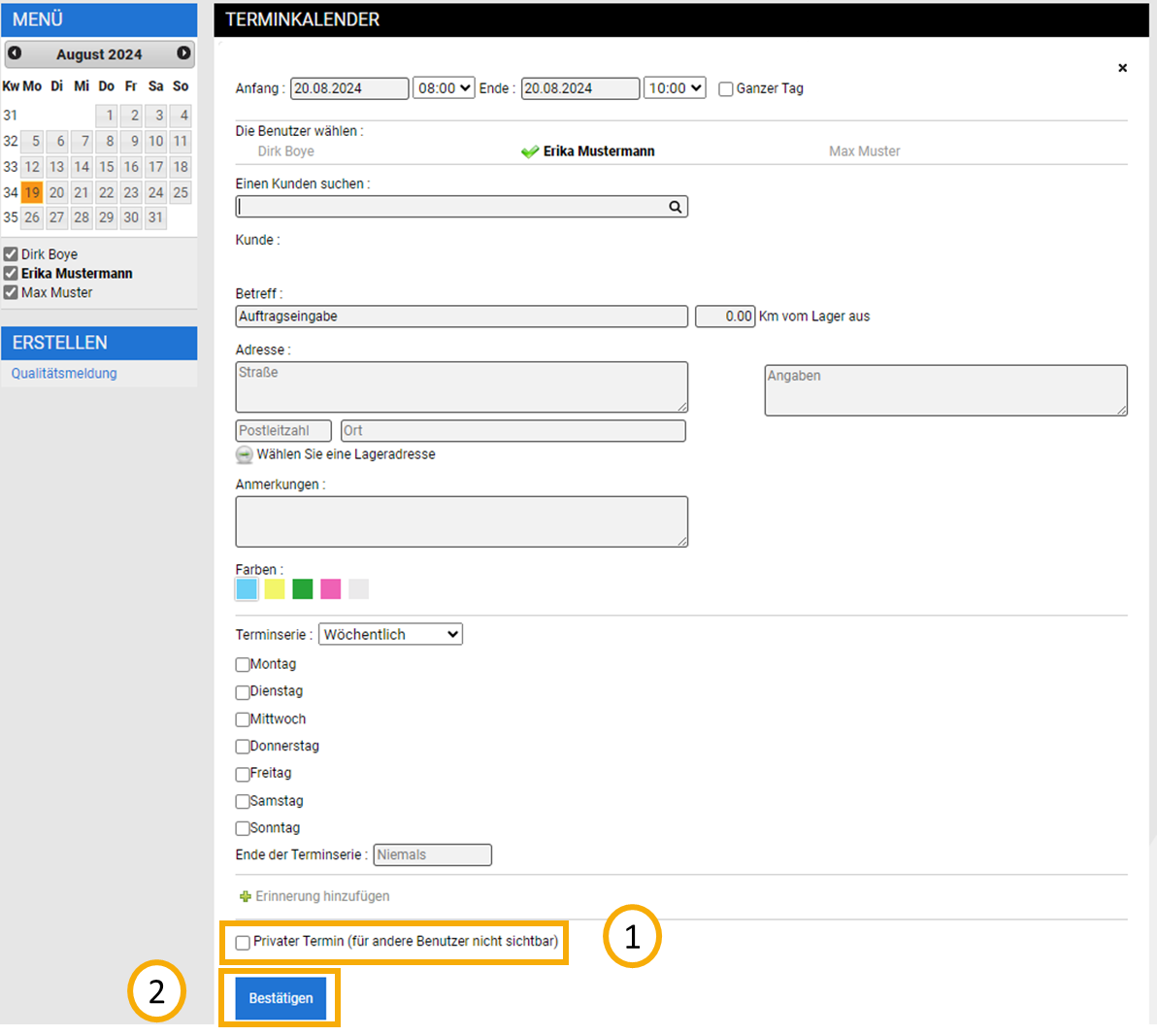Close the appointment form with X
The width and height of the screenshot is (1157, 1036).
pos(1122,68)
